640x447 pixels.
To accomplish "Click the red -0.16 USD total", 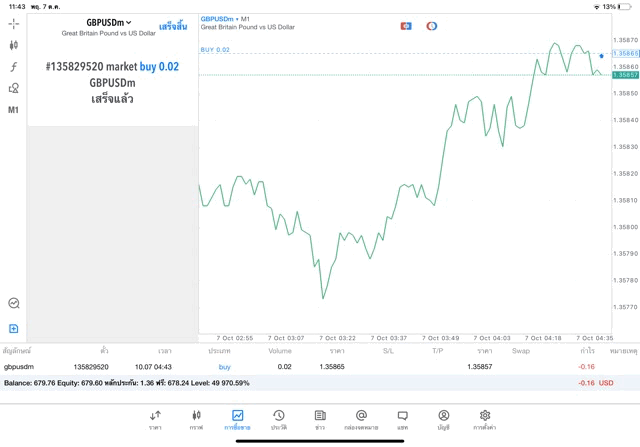I will click(x=596, y=383).
